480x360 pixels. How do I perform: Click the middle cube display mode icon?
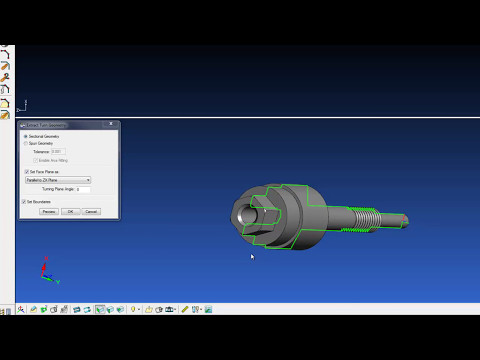tap(110, 309)
